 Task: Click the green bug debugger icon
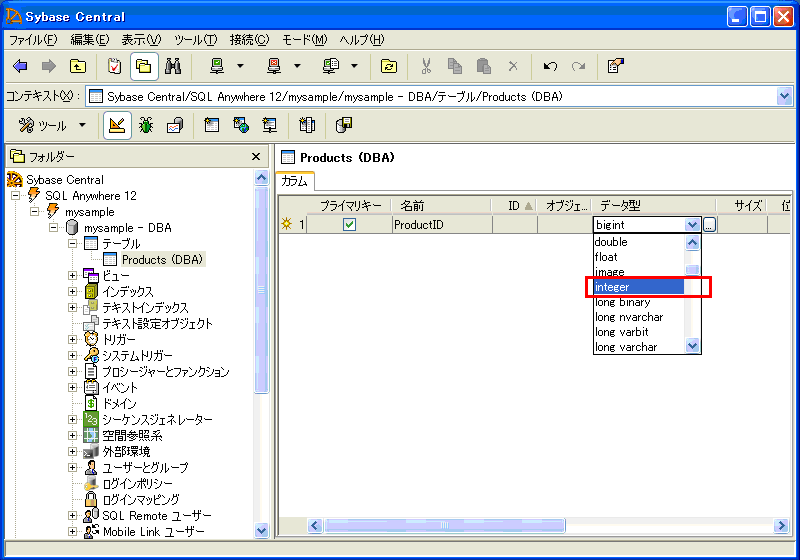coord(146,125)
